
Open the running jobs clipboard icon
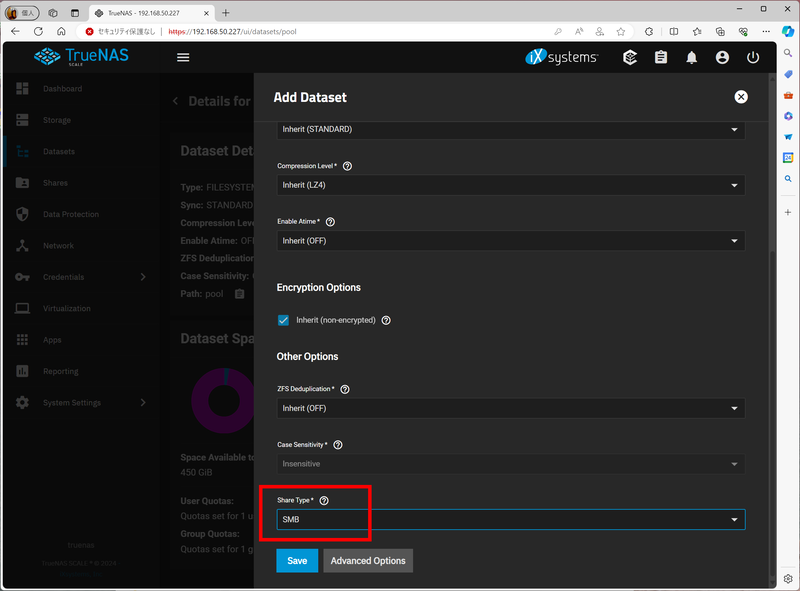pos(660,57)
